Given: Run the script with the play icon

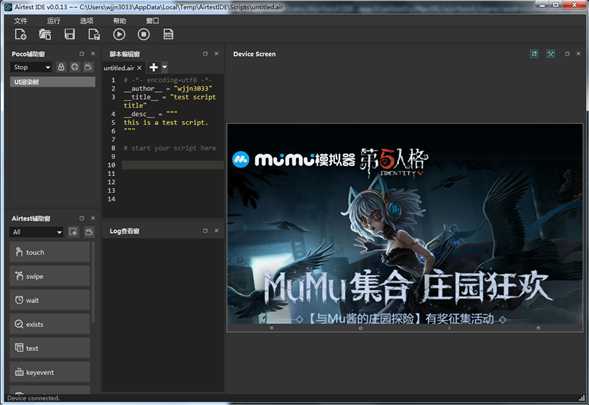Looking at the screenshot, I should (x=119, y=35).
